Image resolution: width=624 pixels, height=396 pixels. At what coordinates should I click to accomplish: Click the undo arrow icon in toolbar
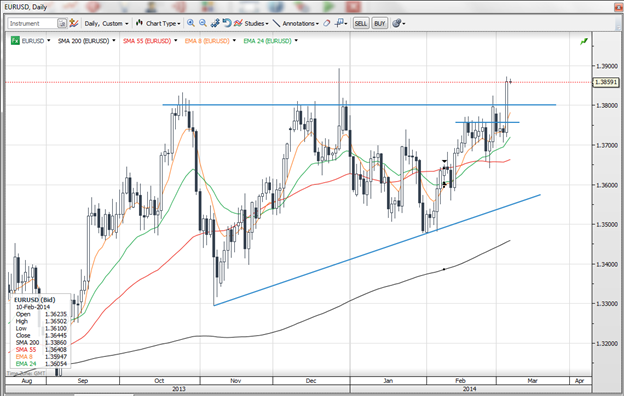pos(226,23)
